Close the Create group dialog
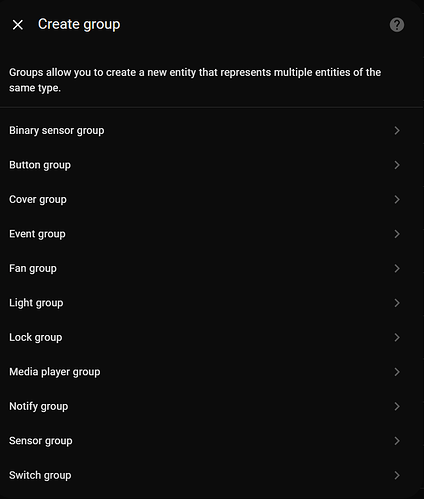The width and height of the screenshot is (424, 499). pos(18,25)
